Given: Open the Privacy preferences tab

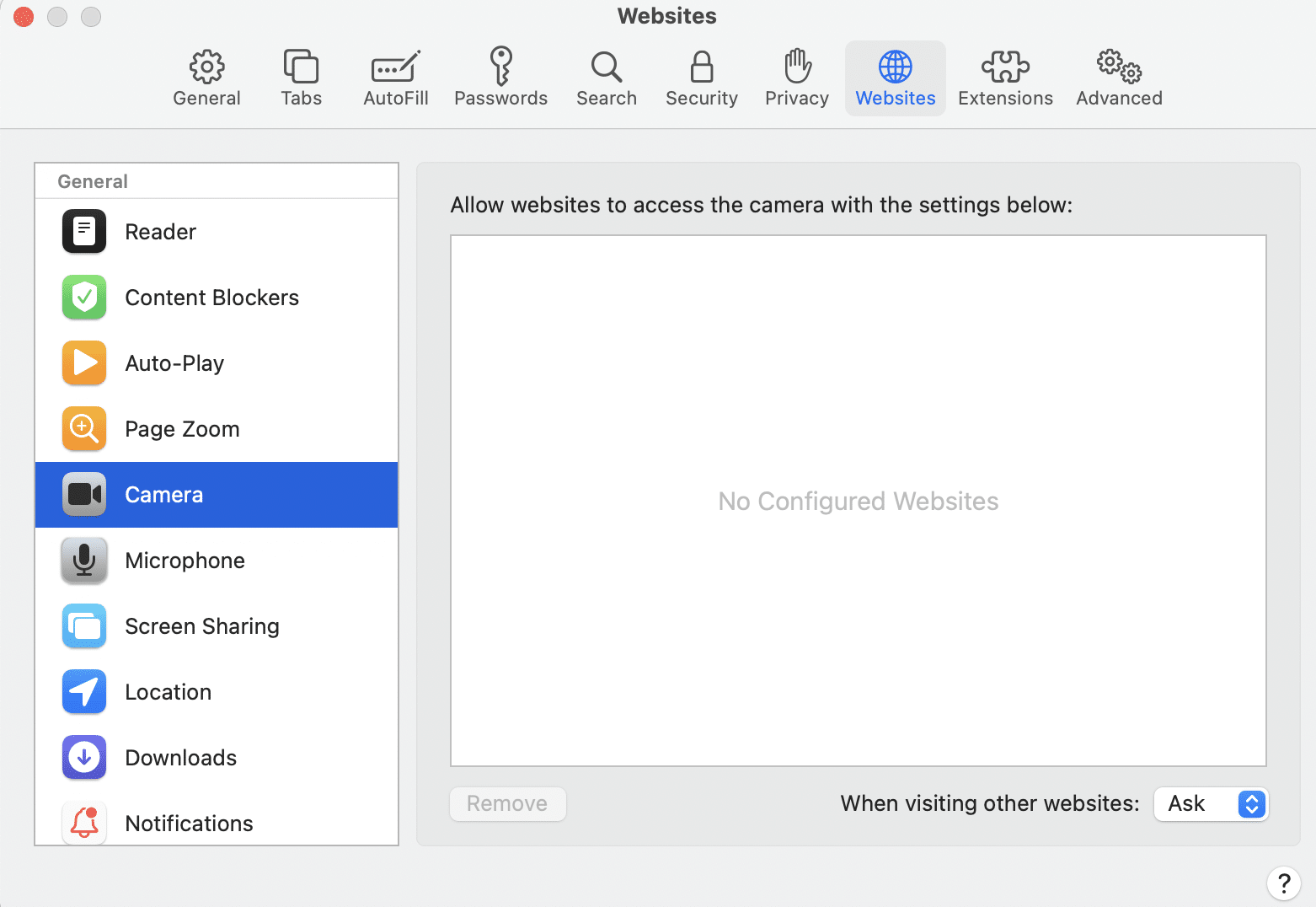Looking at the screenshot, I should coord(796,79).
